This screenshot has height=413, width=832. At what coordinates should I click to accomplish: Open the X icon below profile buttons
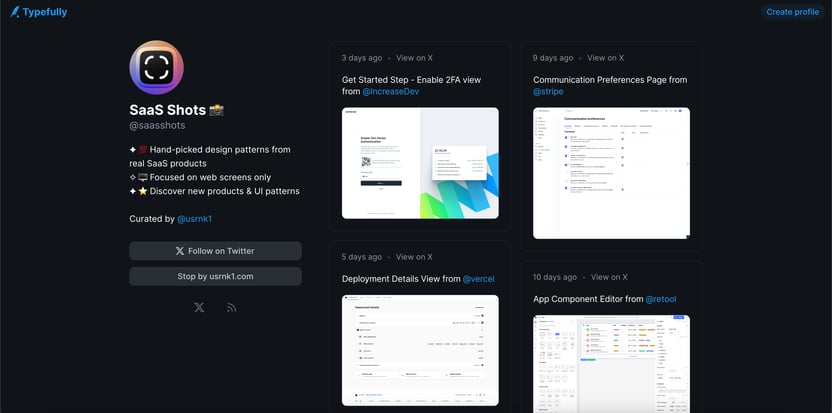[x=199, y=307]
